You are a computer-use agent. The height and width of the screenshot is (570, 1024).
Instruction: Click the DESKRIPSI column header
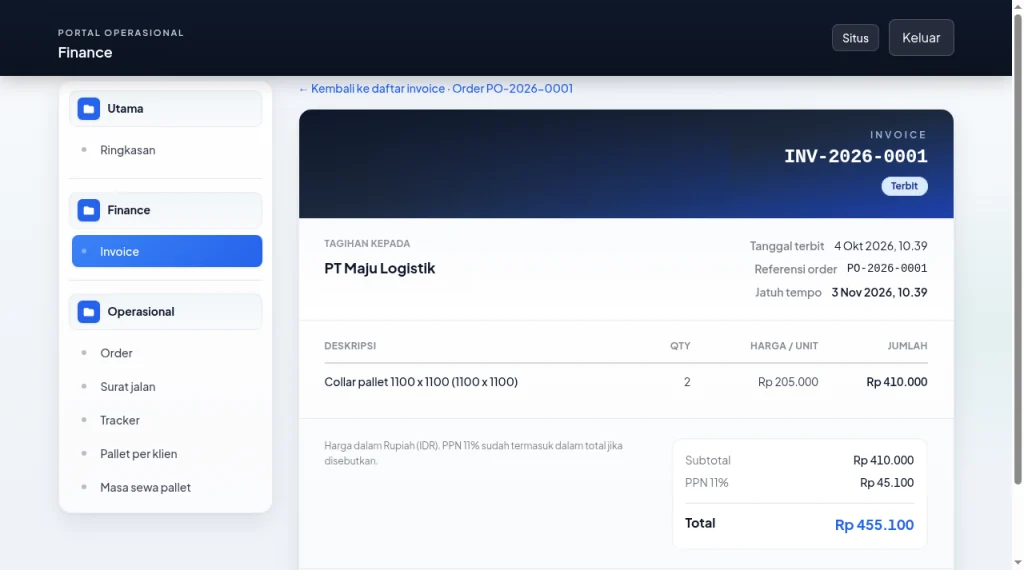(350, 346)
